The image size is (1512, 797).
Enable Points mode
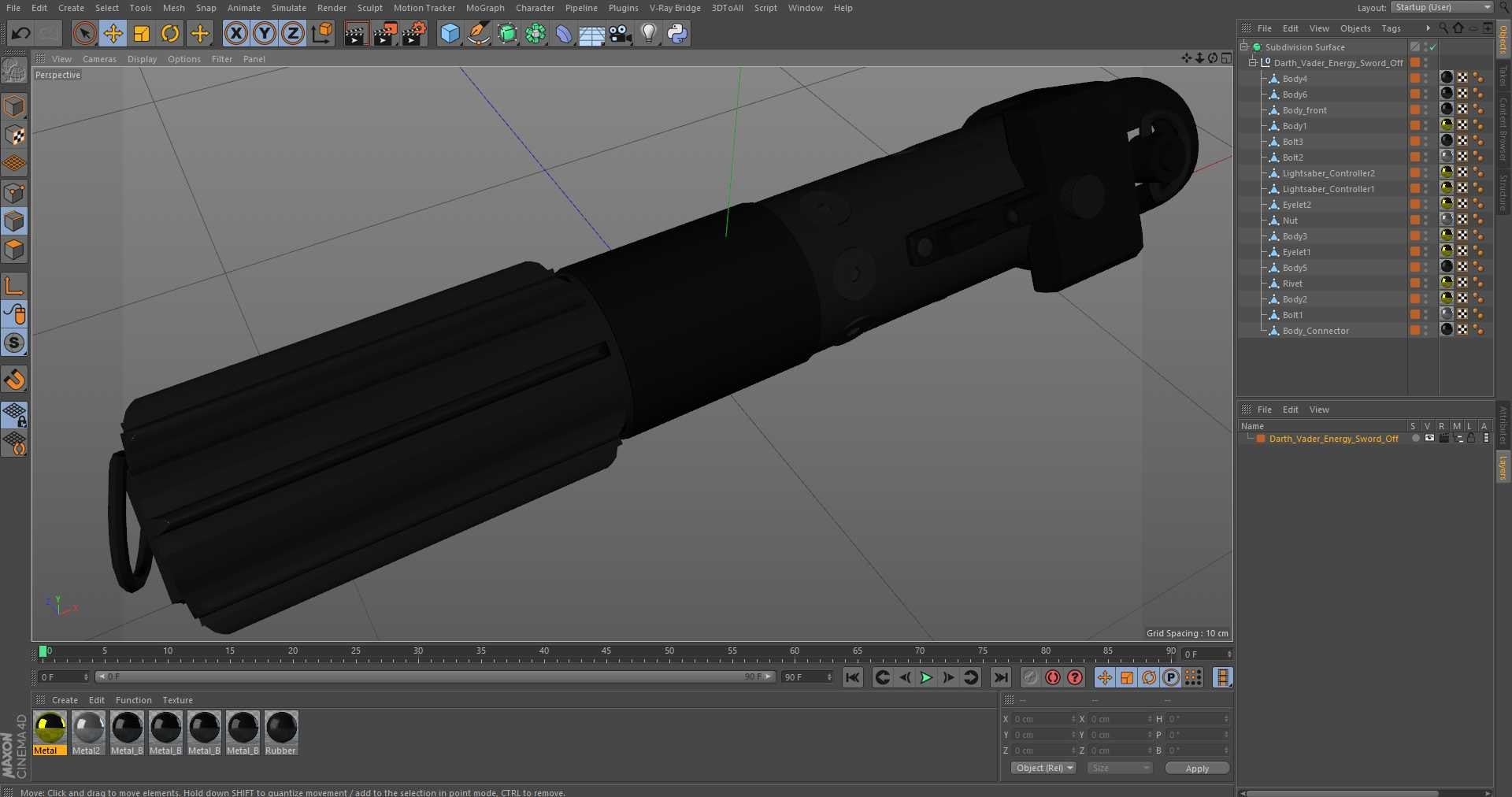click(x=14, y=192)
